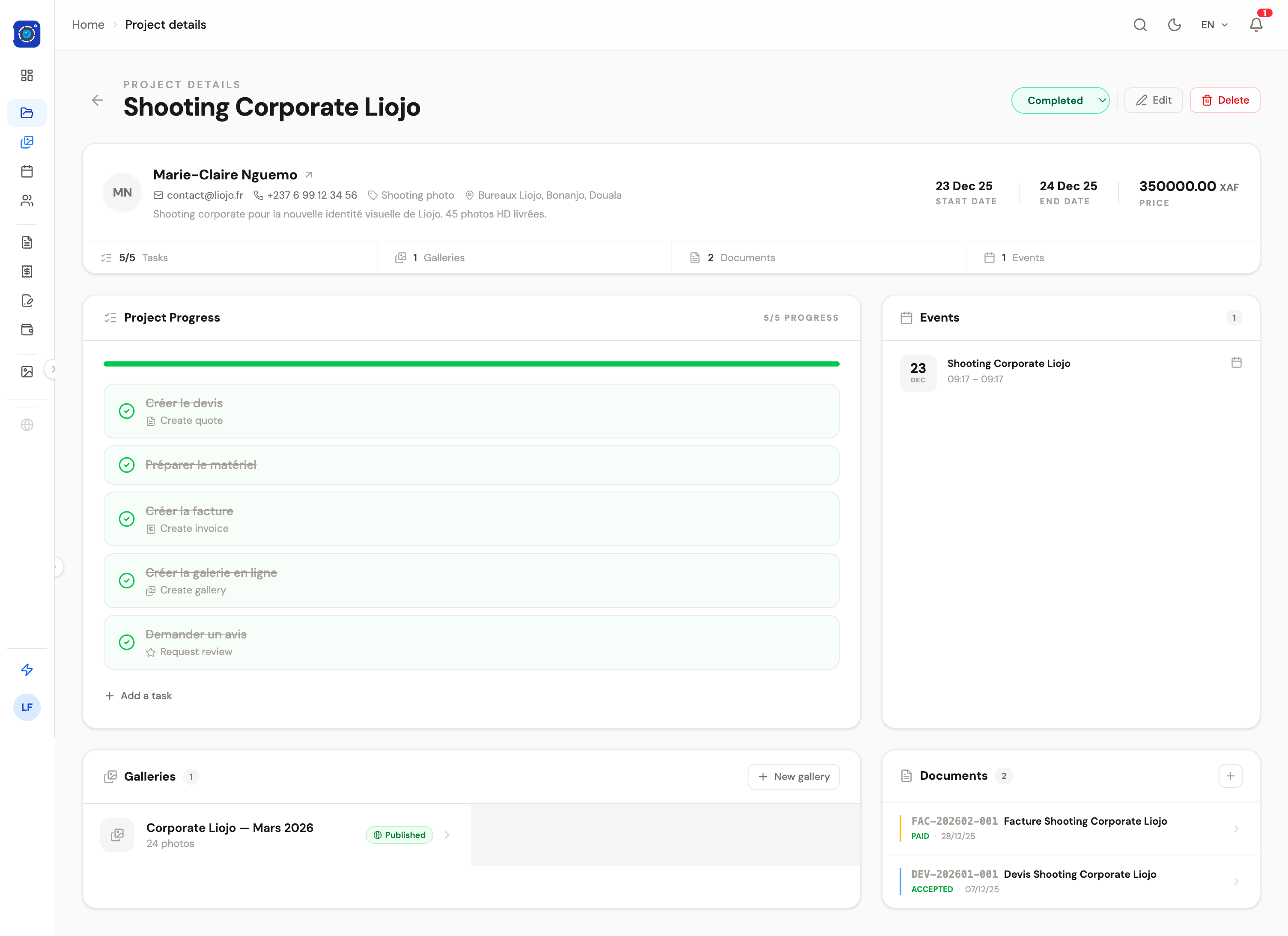The height and width of the screenshot is (936, 1288).
Task: Open dashboard grid icon in sidebar
Action: pos(27,75)
